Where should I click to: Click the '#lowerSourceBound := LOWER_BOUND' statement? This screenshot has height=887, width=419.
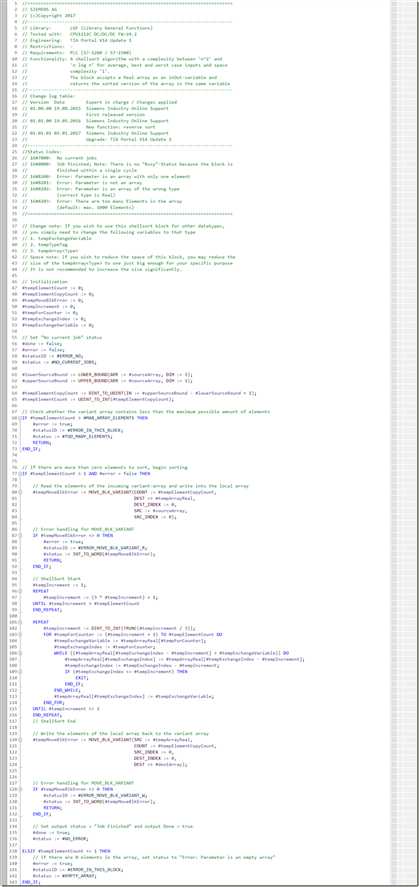[x=107, y=374]
